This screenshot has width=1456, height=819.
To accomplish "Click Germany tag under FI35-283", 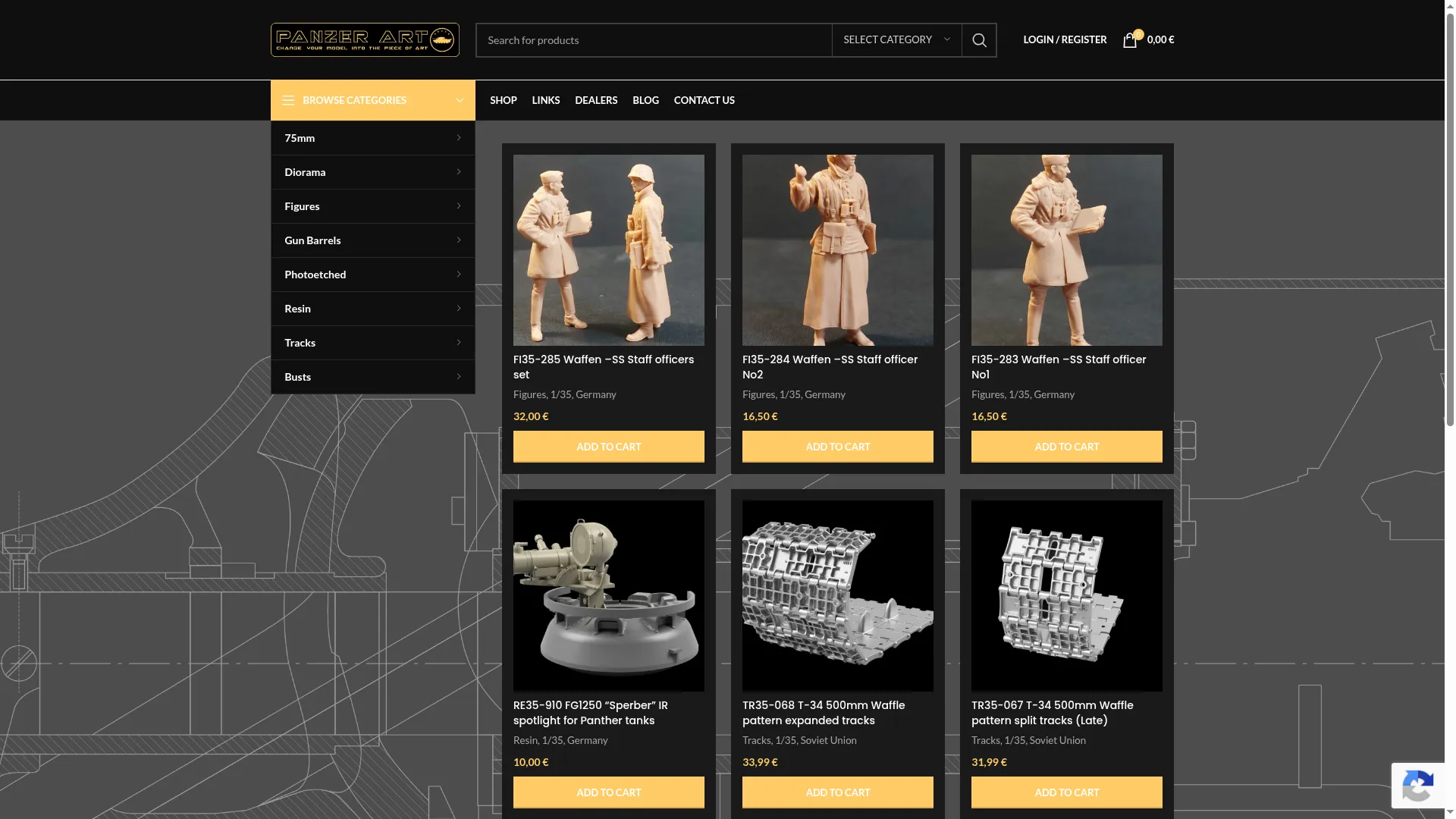I will pyautogui.click(x=1054, y=394).
